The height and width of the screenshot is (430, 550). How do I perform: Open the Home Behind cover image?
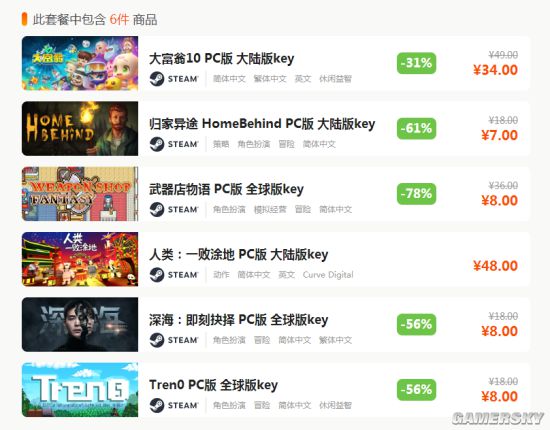click(x=80, y=128)
